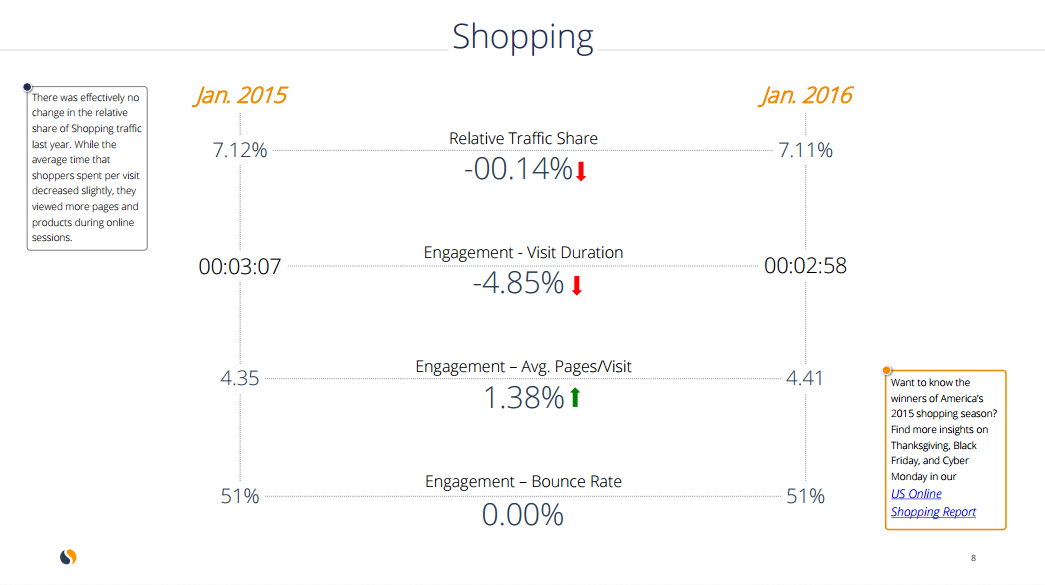
Task: Click the red down arrow beside -4.85%
Action: pyautogui.click(x=576, y=286)
